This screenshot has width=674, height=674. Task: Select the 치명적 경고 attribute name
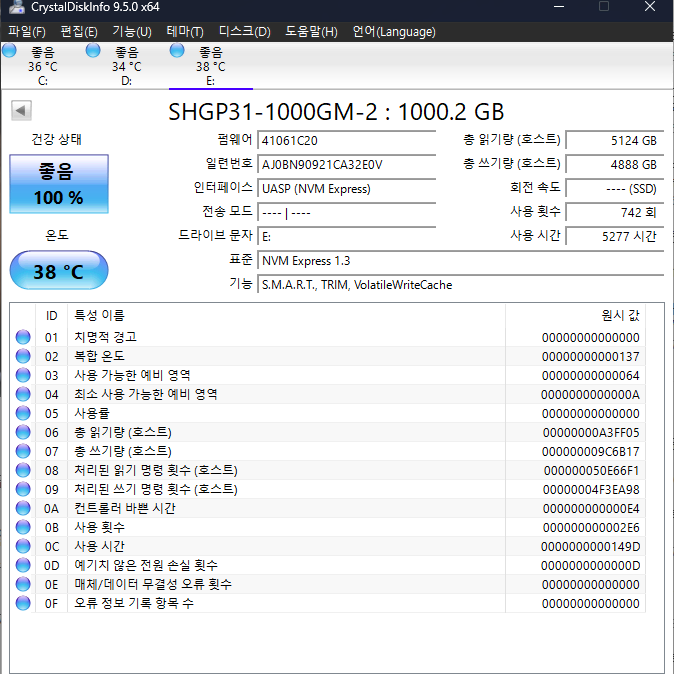105,337
